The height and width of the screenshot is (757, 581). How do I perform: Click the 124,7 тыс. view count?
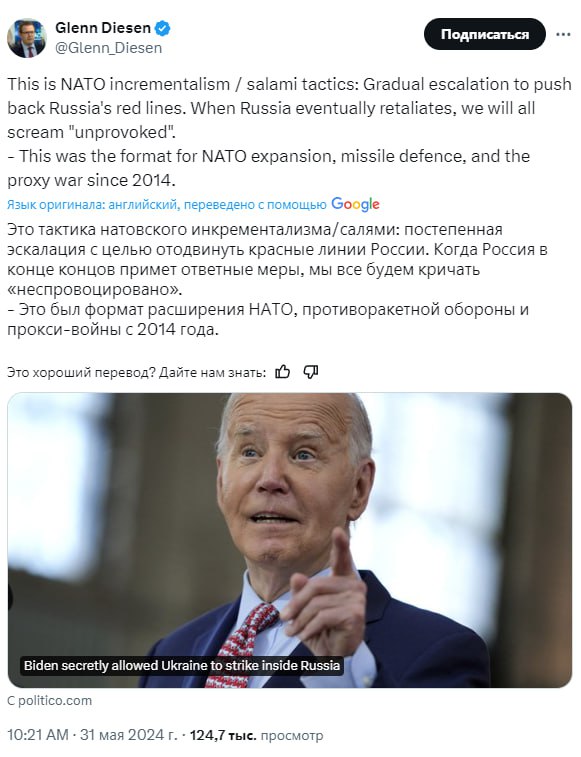[x=223, y=735]
